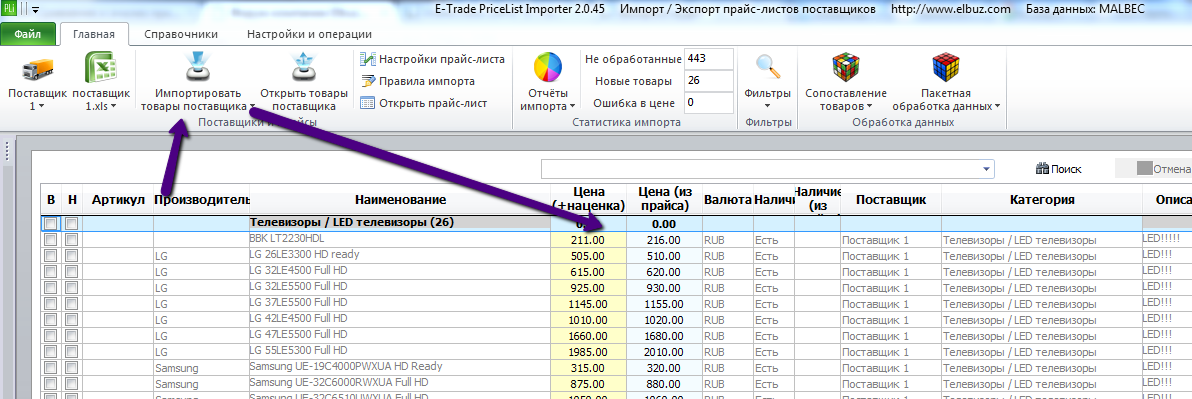Viewport: 1192px width, 399px height.
Task: Select the LG 37LE5500 Full HD name
Action: pos(400,303)
